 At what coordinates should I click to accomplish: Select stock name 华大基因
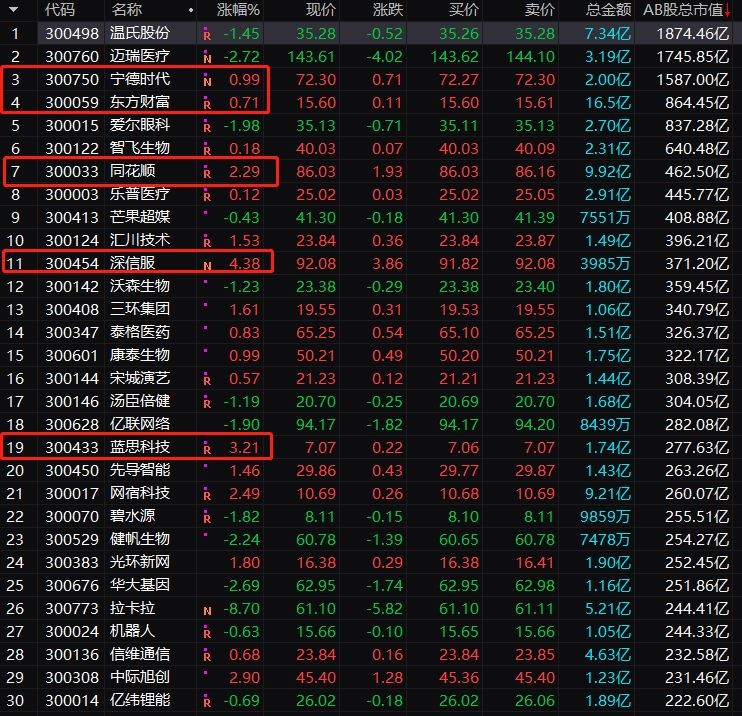coord(140,585)
